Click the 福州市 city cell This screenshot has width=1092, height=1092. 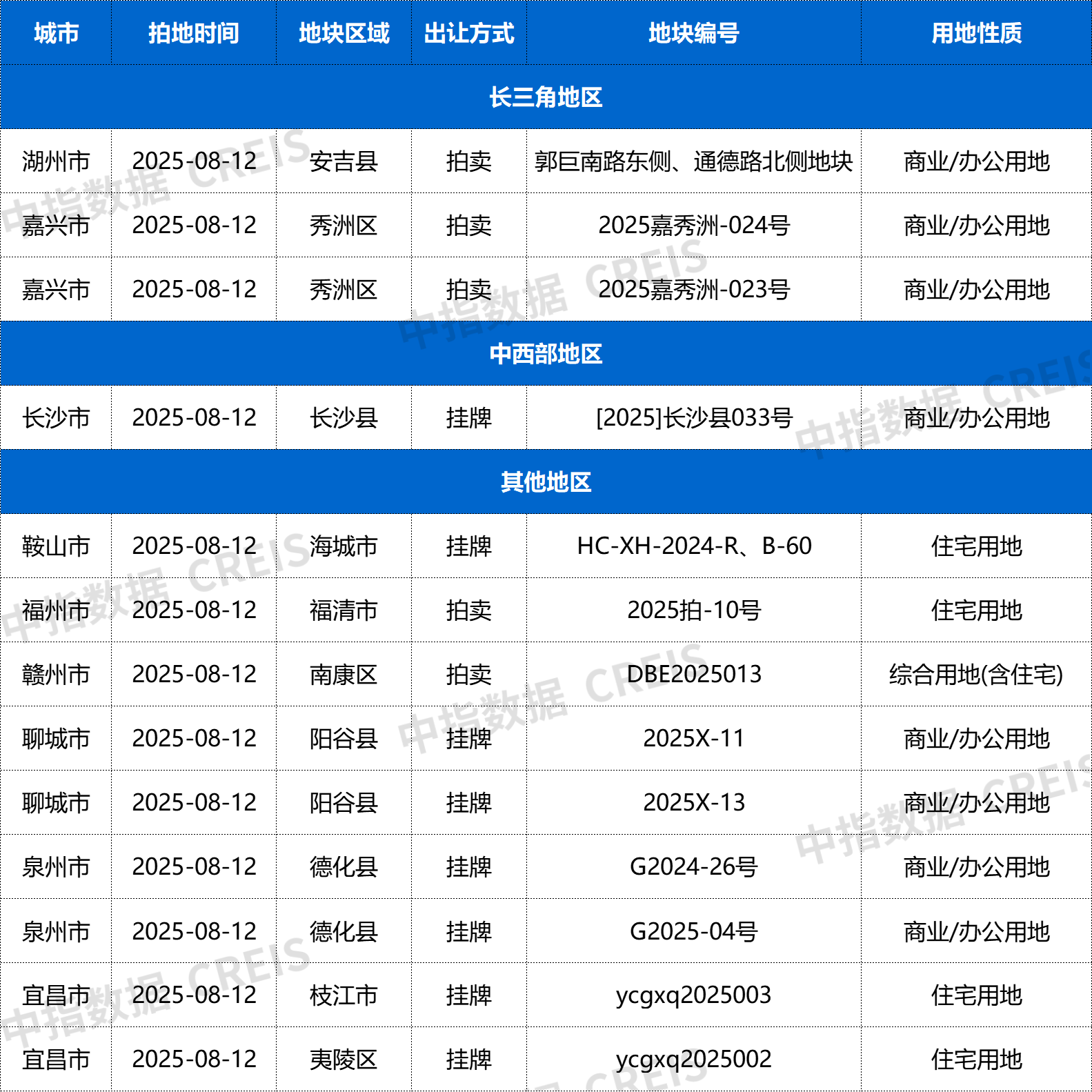[x=56, y=610]
